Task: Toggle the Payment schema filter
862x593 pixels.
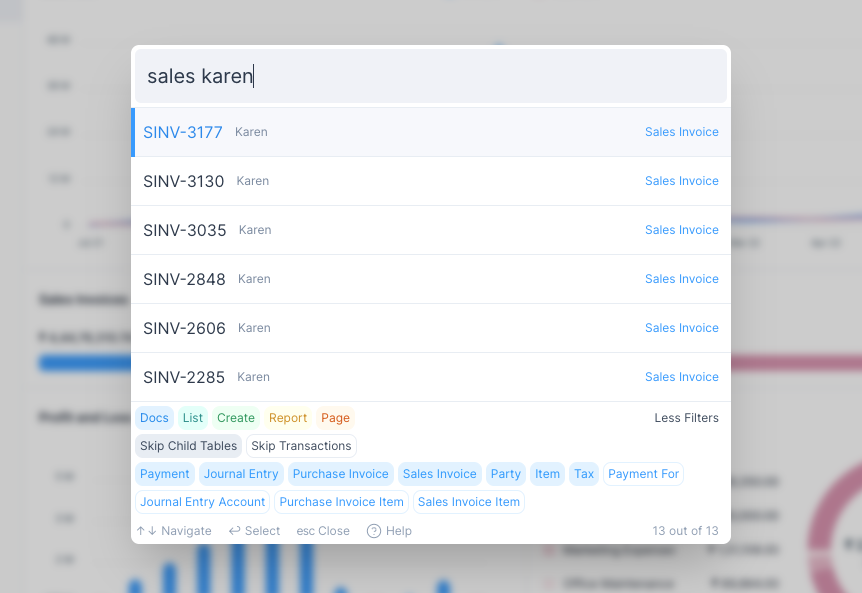Action: (x=165, y=474)
